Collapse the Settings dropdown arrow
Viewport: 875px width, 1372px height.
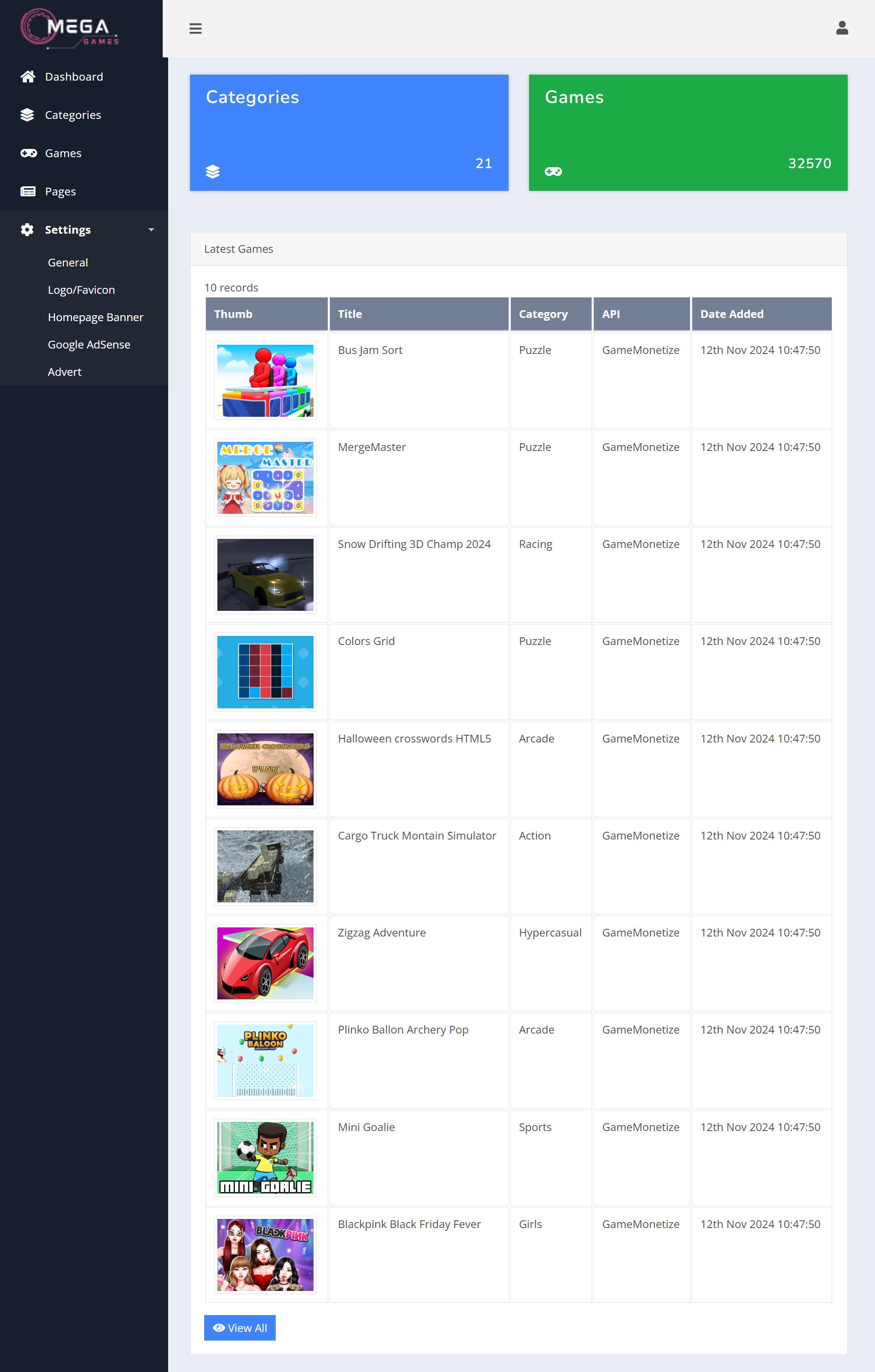click(x=151, y=230)
